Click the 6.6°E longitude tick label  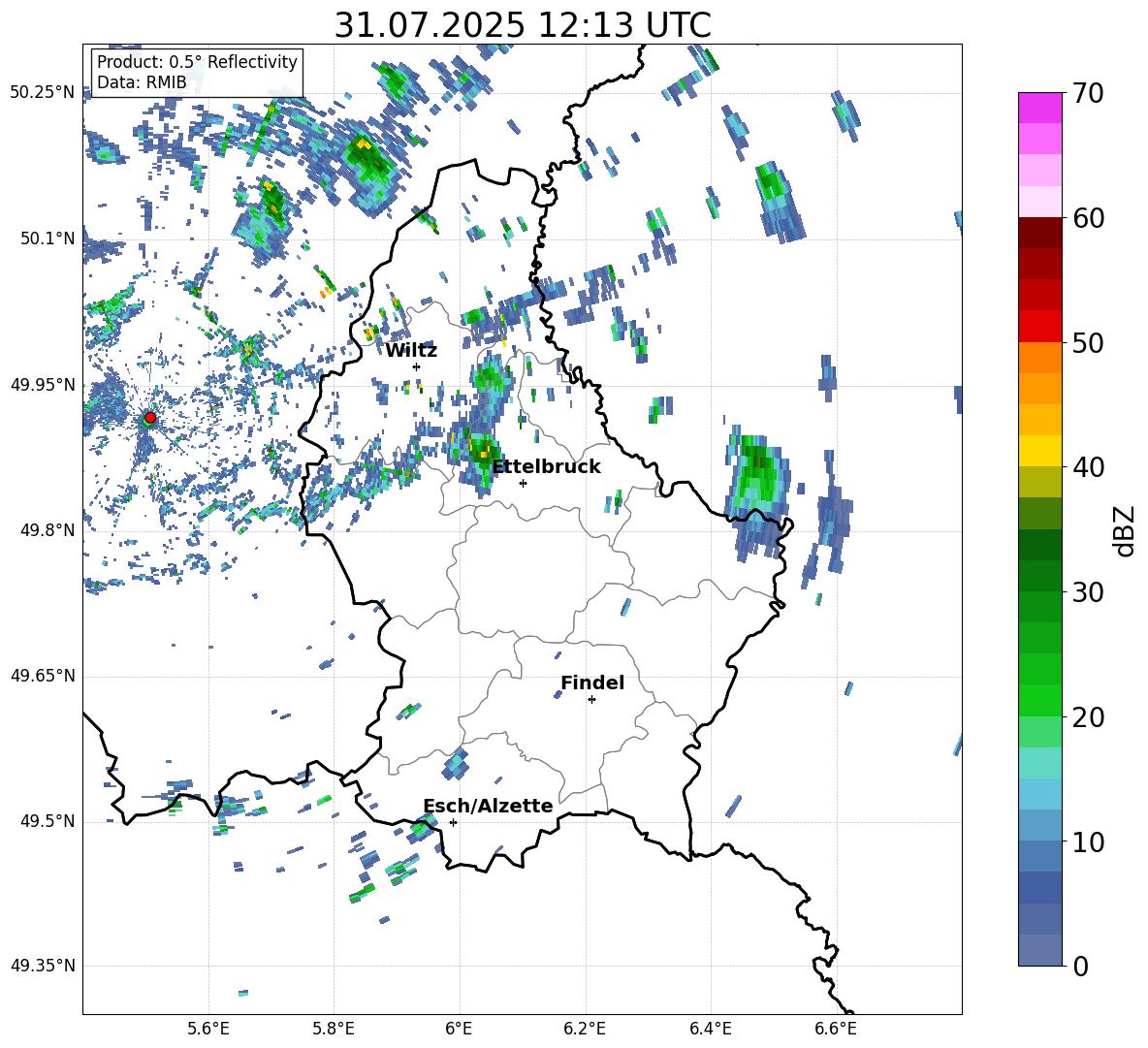836,1030
